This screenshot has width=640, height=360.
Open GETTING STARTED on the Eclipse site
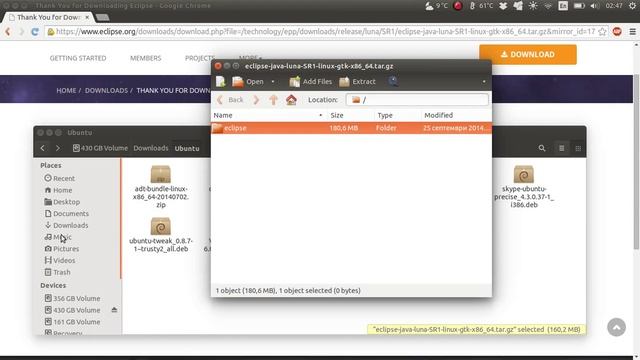78,58
